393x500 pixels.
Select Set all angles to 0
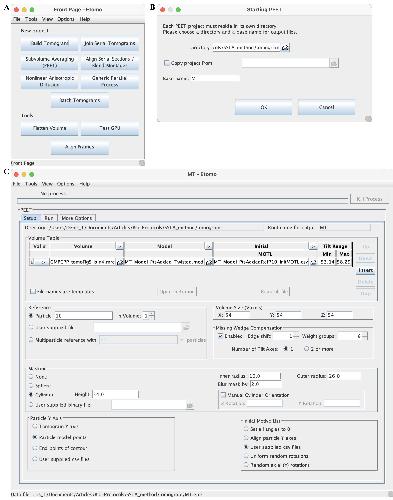tap(246, 429)
